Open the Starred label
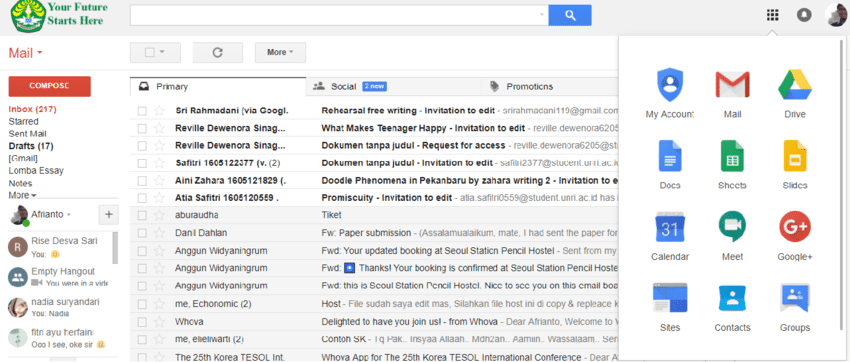 point(23,121)
